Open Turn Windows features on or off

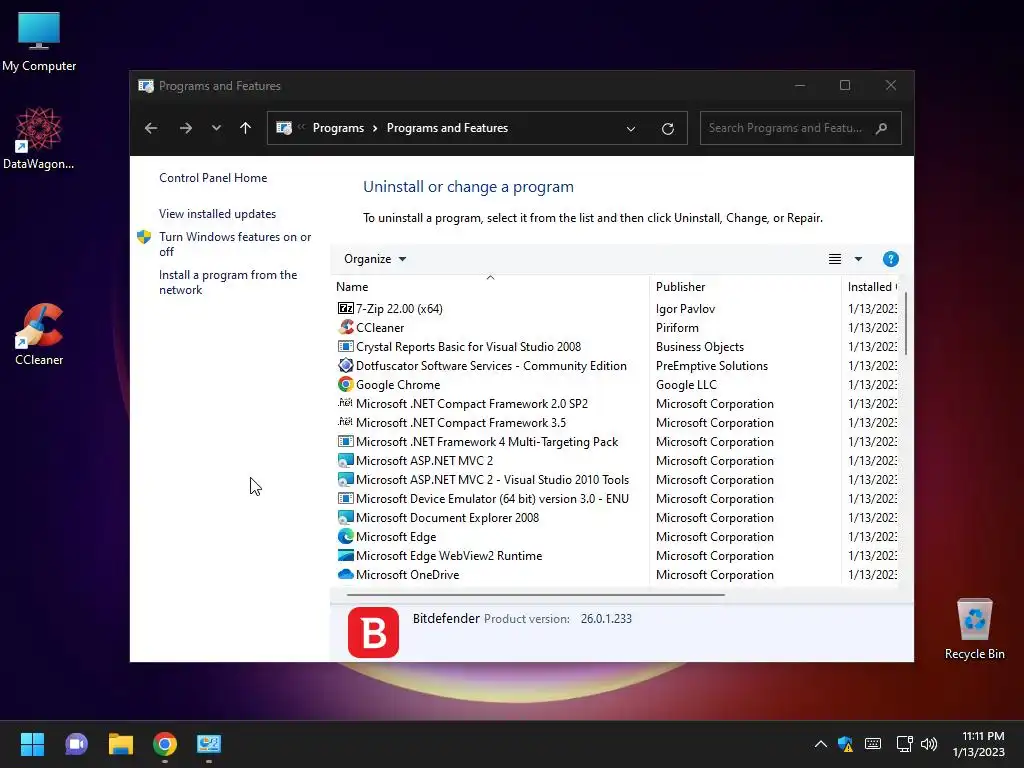point(234,244)
